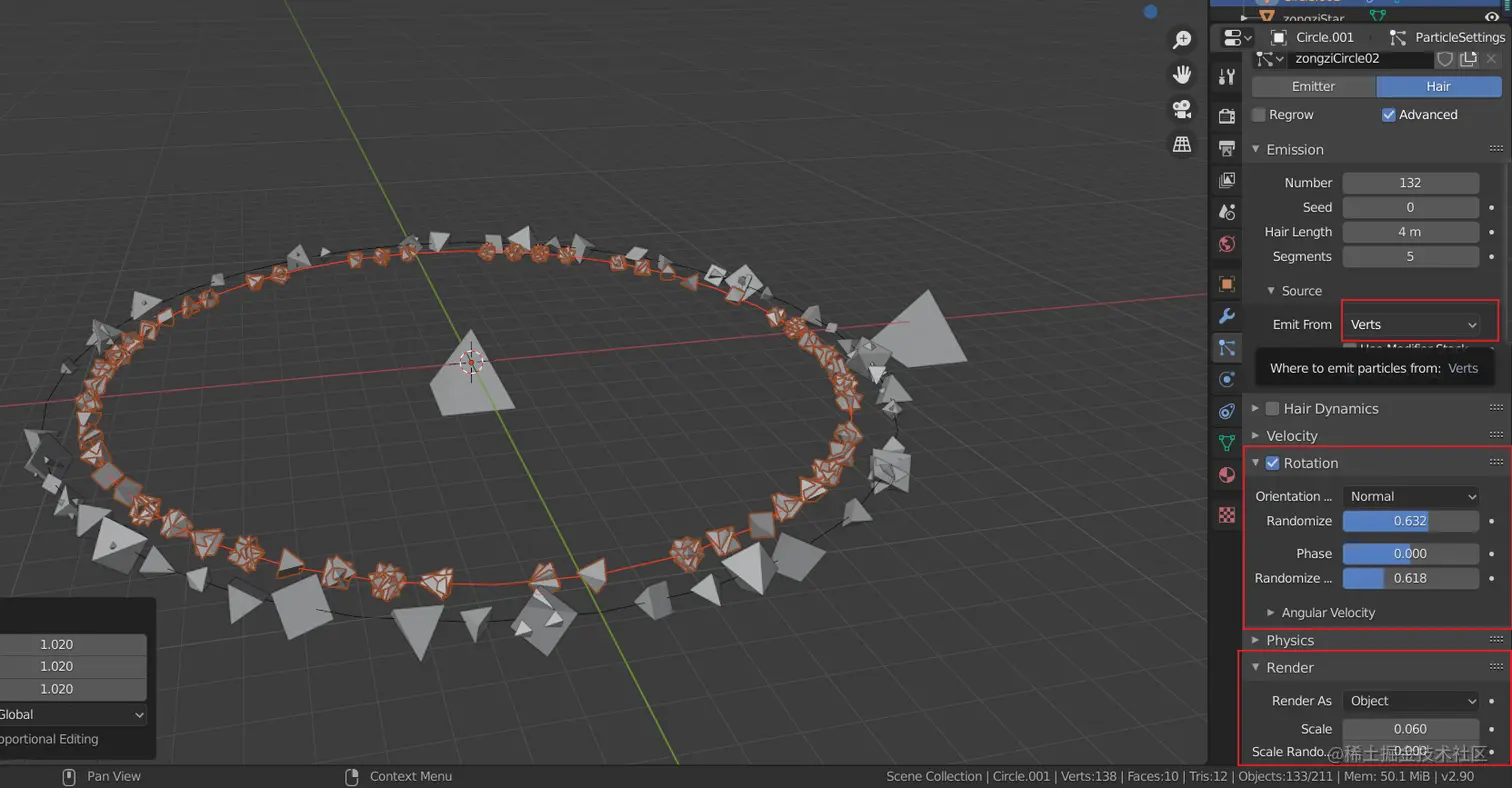Click zongziStar's green mesh data icon
The height and width of the screenshot is (788, 1512).
coord(1377,17)
